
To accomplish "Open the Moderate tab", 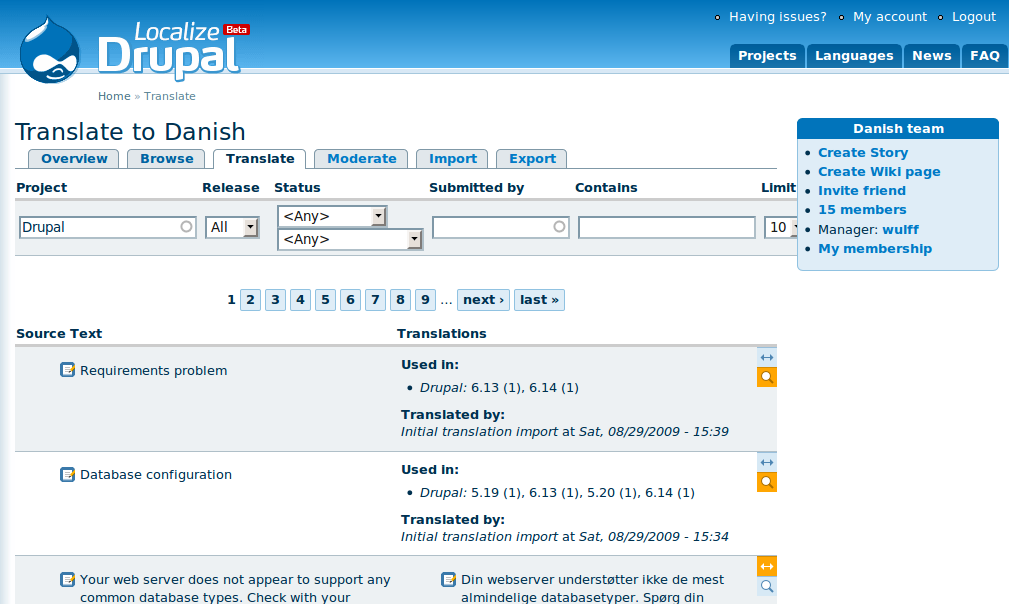I will click(x=362, y=159).
